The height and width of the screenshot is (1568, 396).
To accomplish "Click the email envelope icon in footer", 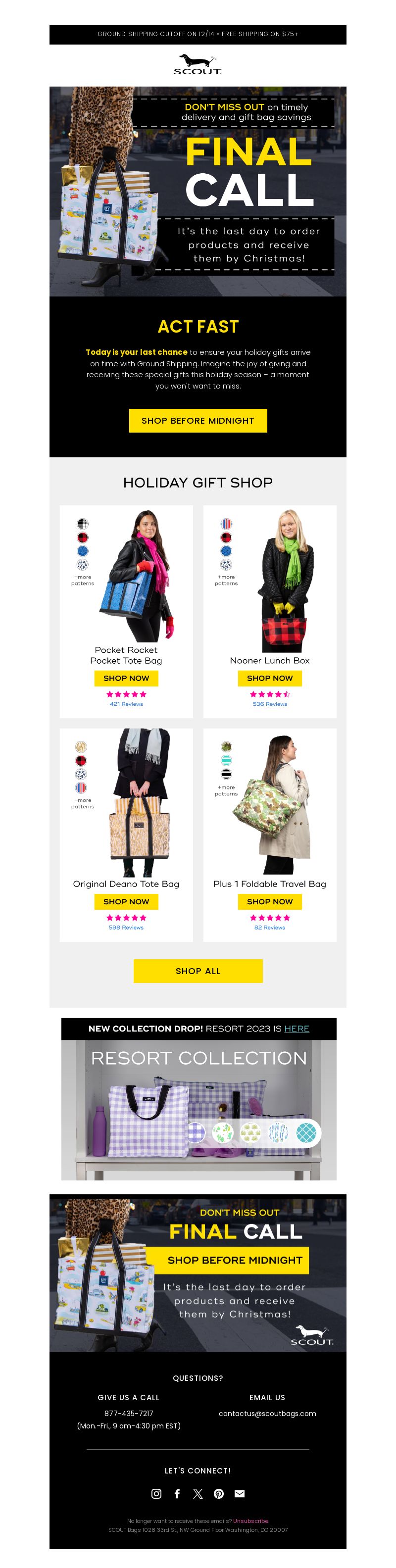I will pyautogui.click(x=240, y=1493).
